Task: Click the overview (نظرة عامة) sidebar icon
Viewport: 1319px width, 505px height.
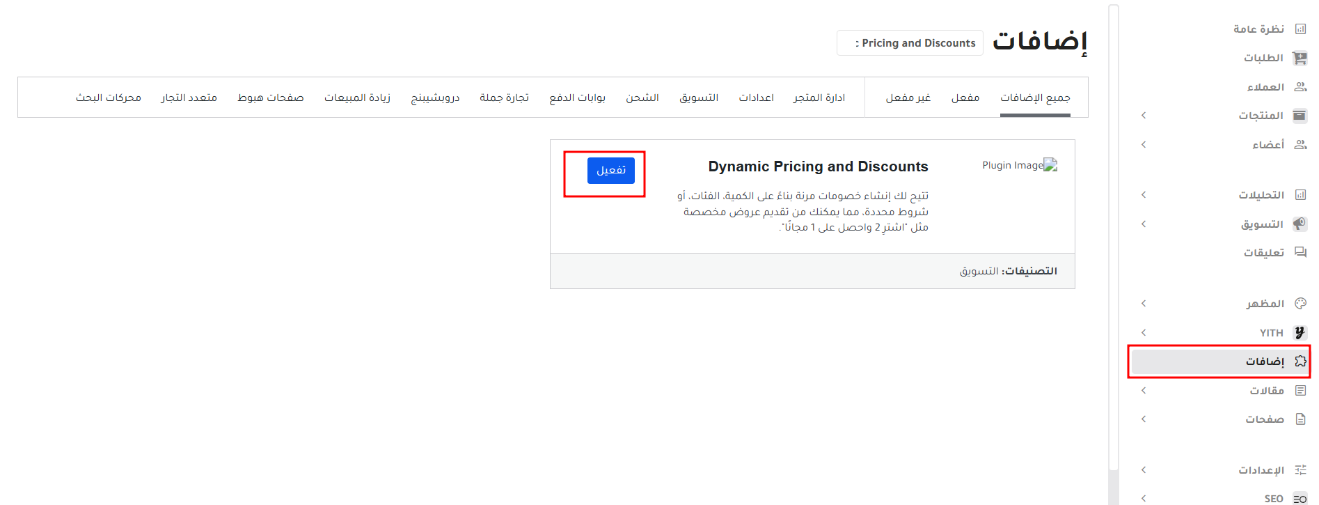Action: [1301, 30]
